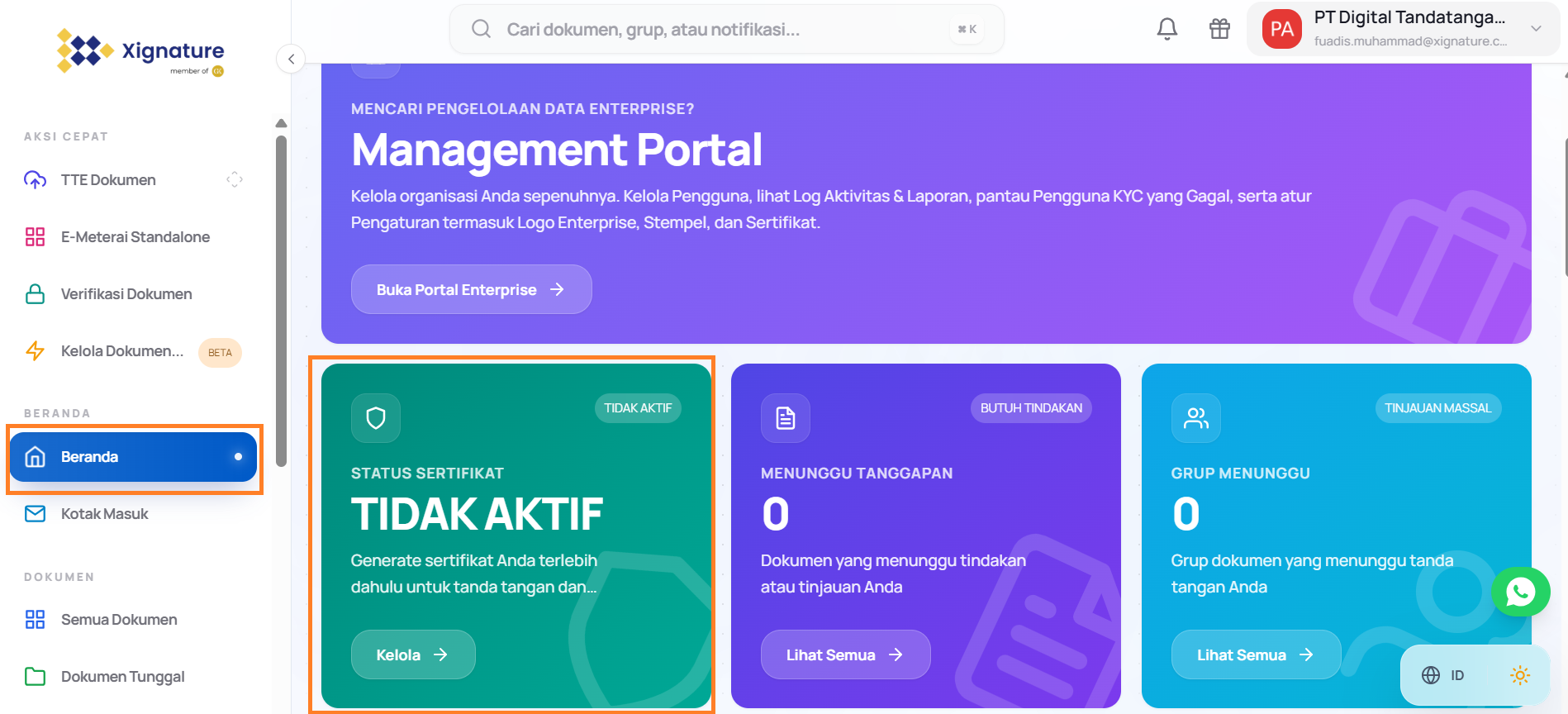Screen dimensions: 1568x714
Task: Click the red PA account avatar
Action: [1281, 29]
